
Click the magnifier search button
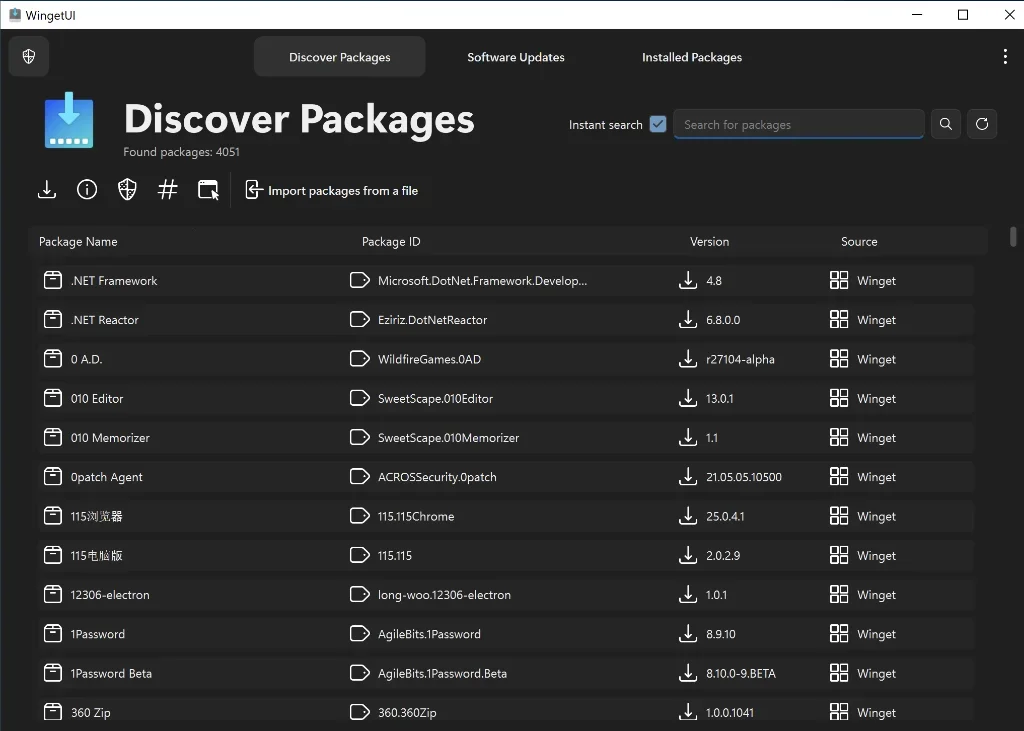[945, 124]
